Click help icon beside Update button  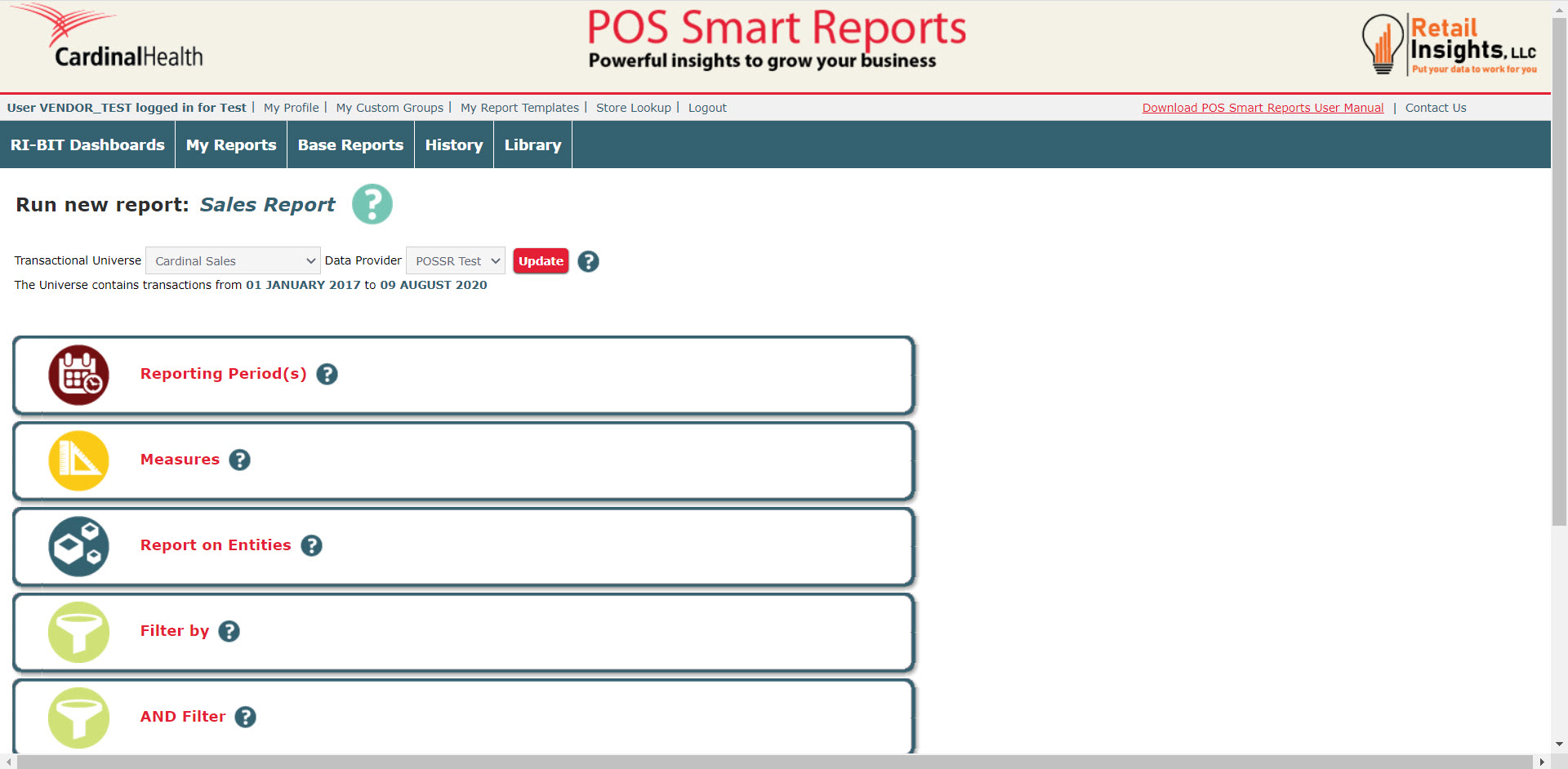[588, 261]
